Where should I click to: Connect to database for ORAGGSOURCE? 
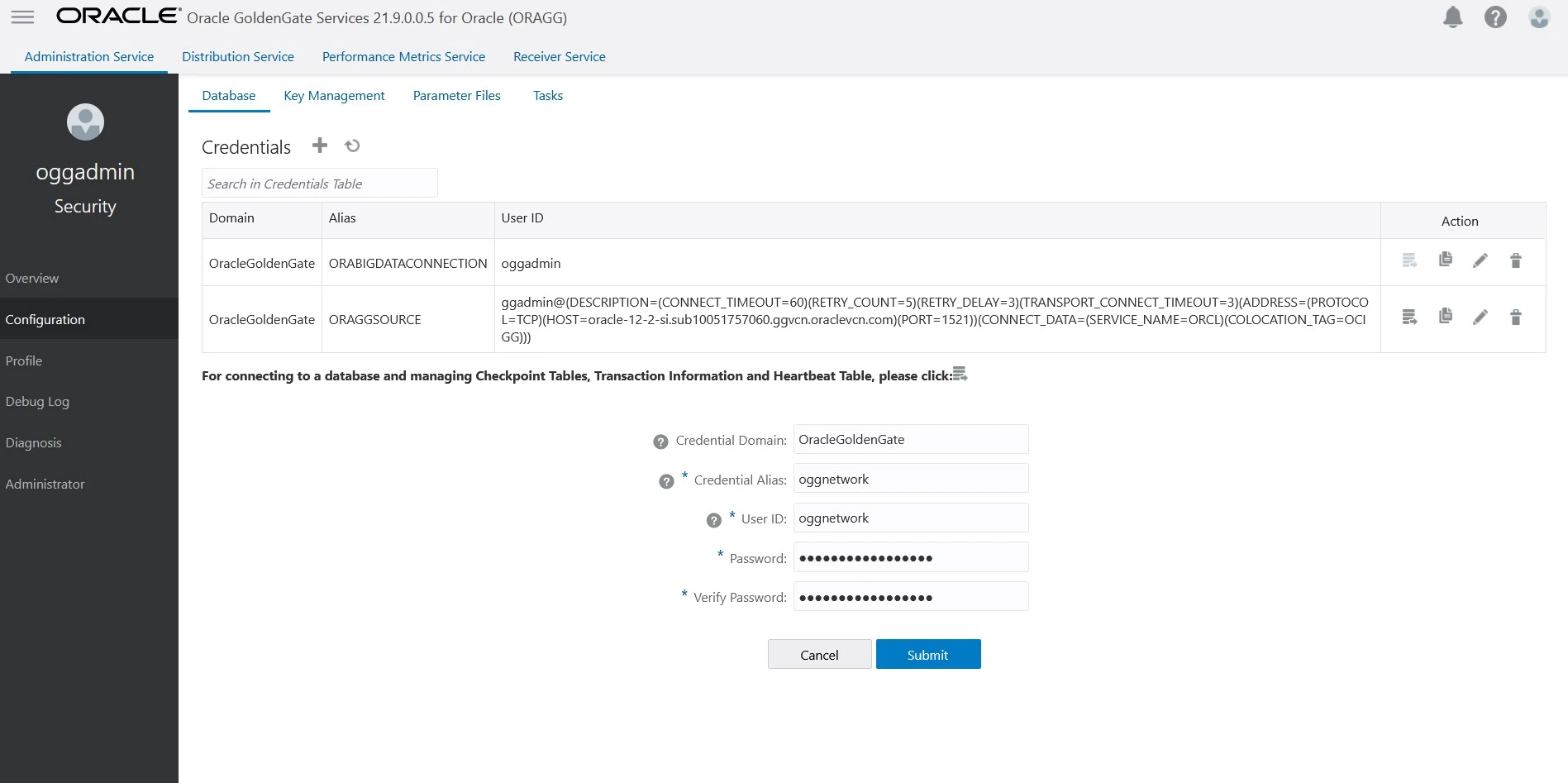coord(1410,317)
